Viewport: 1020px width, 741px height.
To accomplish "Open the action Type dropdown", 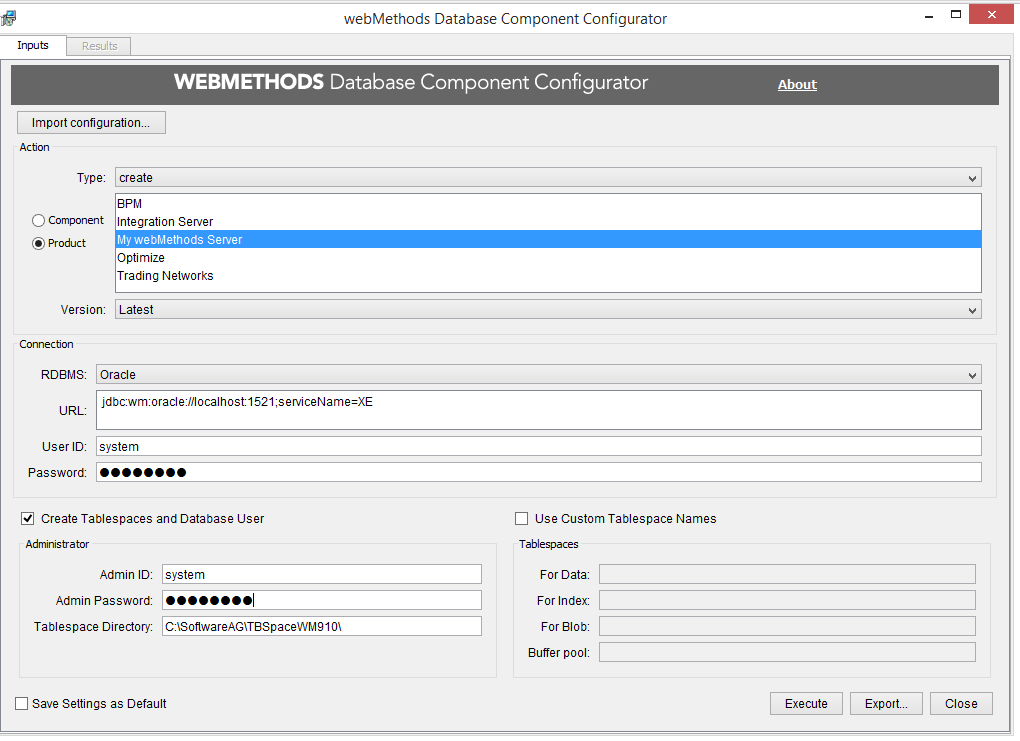I will 548,178.
